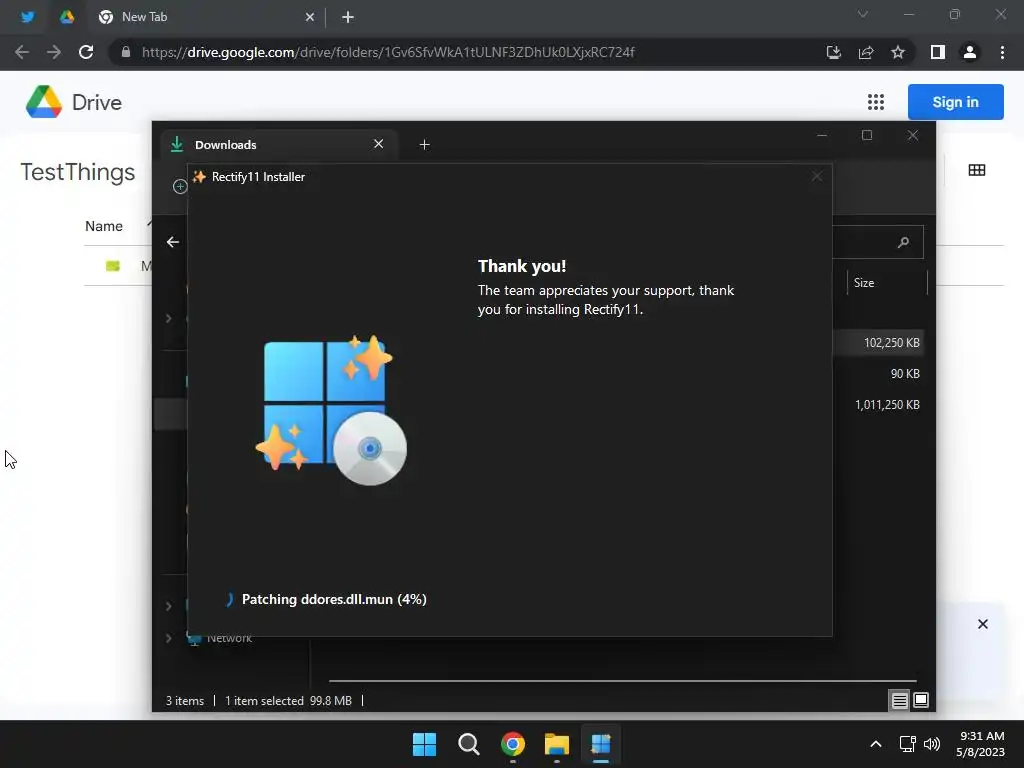Click the Explorer horizontal scrollbar
The width and height of the screenshot is (1024, 768).
pos(622,680)
